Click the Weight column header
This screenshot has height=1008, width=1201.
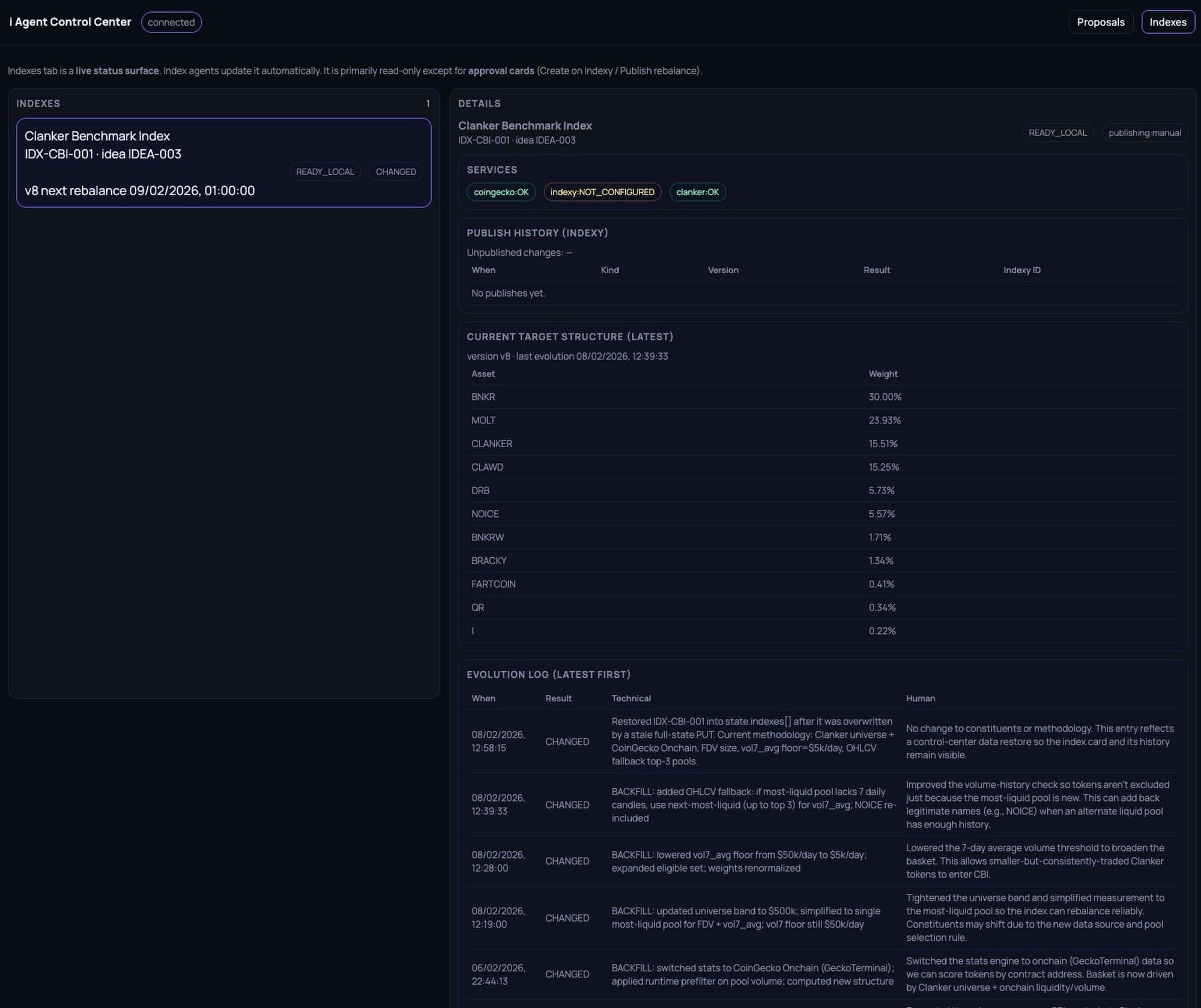pyautogui.click(x=883, y=373)
